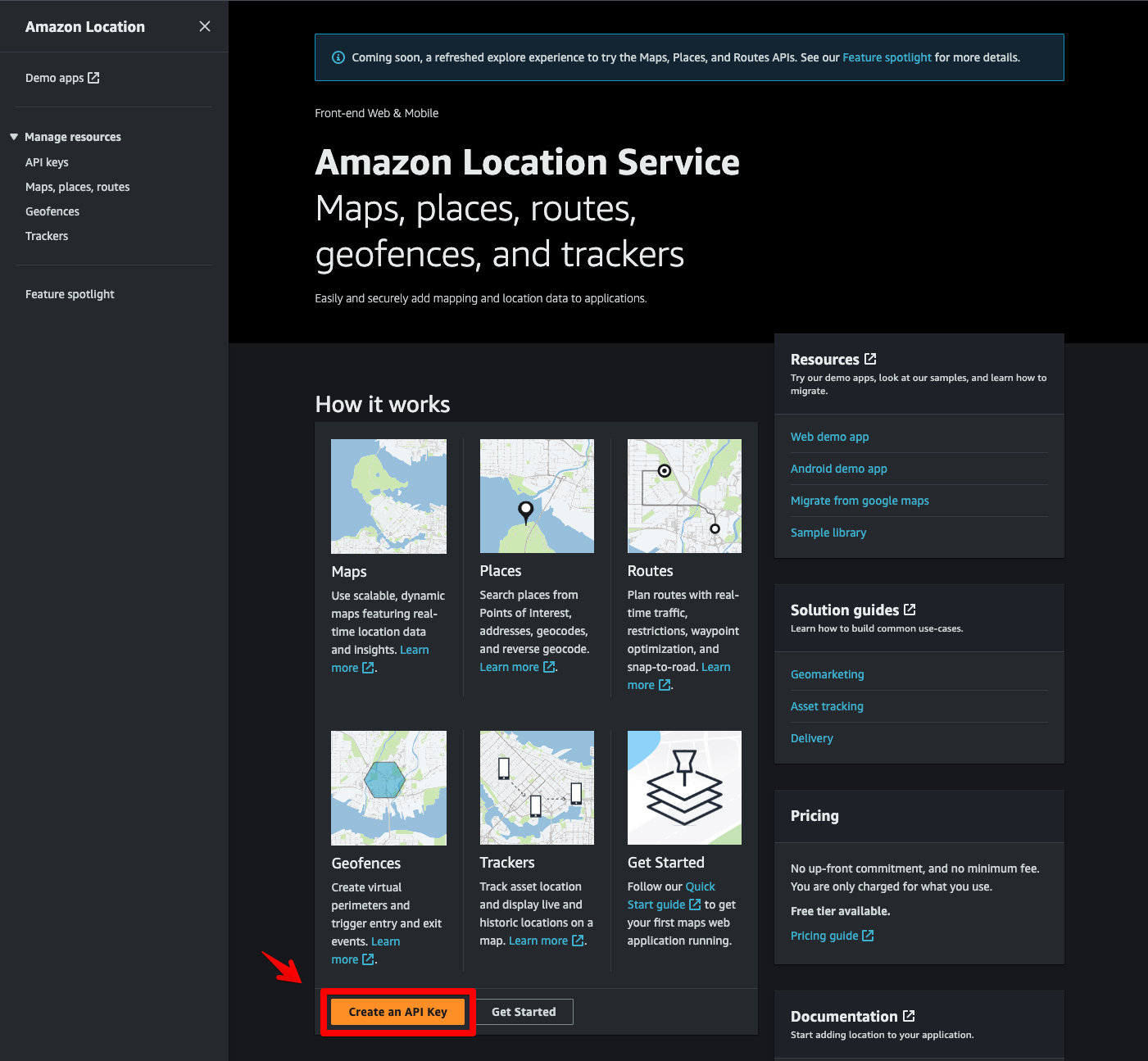1148x1061 pixels.
Task: Open the Web demo app link
Action: point(829,437)
